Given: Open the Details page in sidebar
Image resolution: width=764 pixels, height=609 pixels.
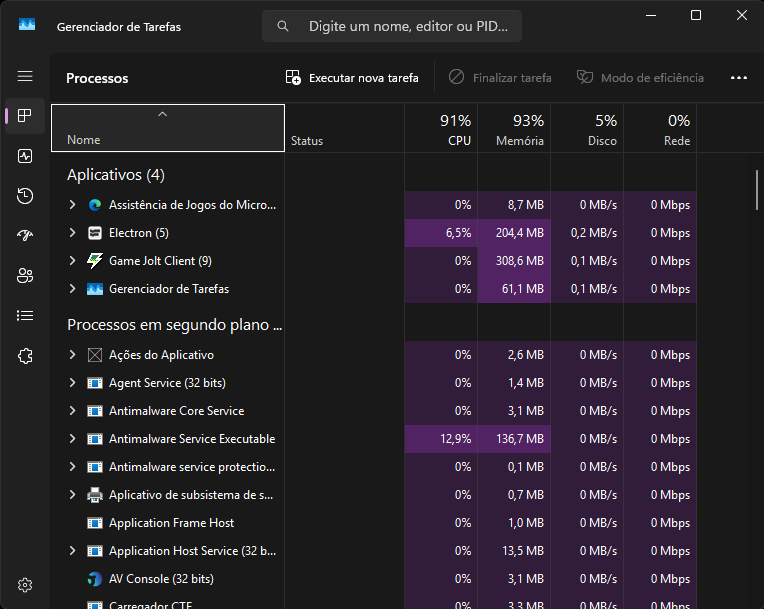Looking at the screenshot, I should point(25,316).
